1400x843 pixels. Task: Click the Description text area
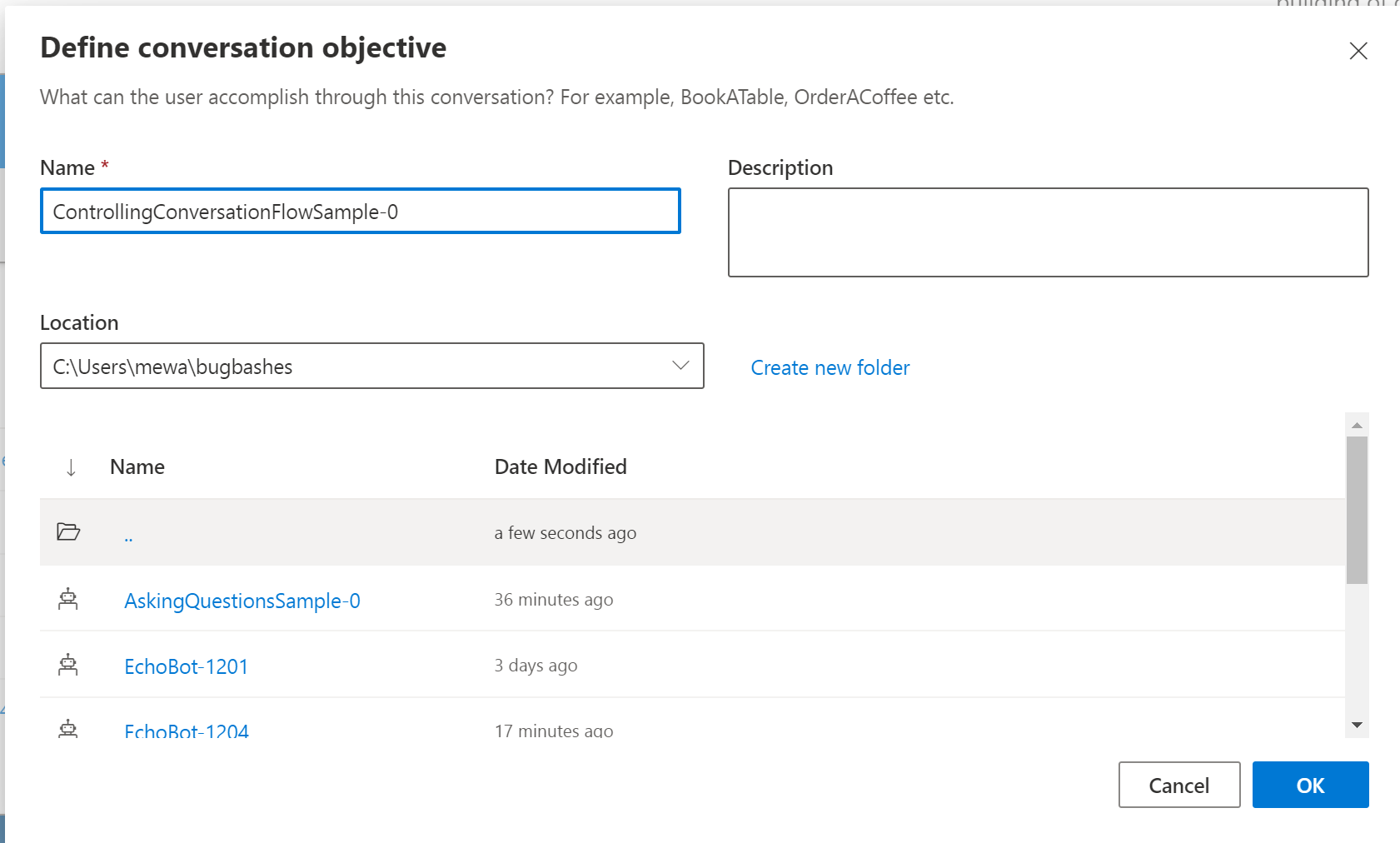(1048, 232)
